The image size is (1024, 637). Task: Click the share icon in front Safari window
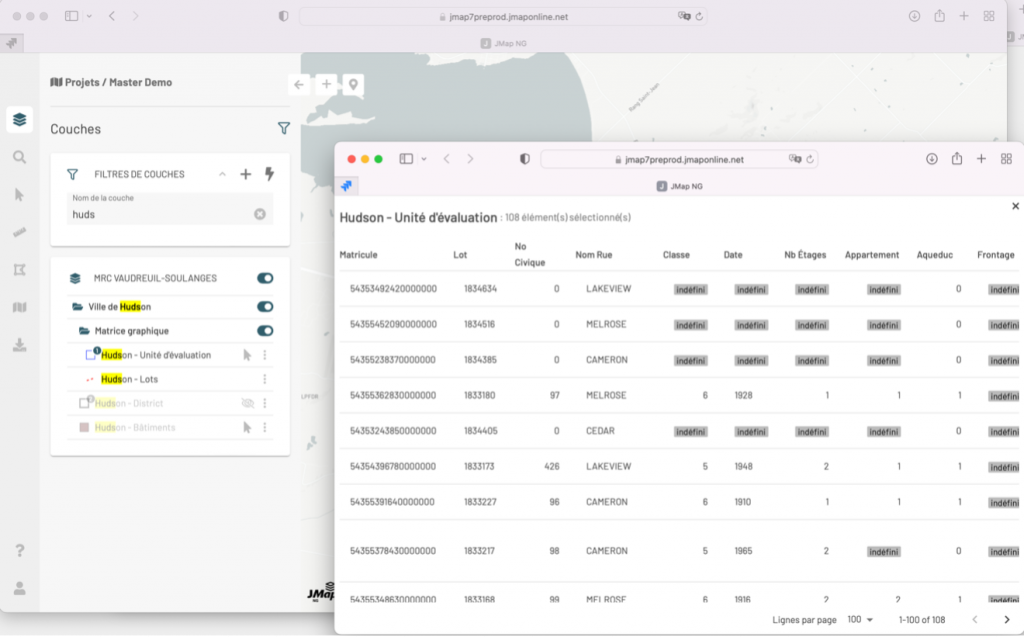point(957,159)
